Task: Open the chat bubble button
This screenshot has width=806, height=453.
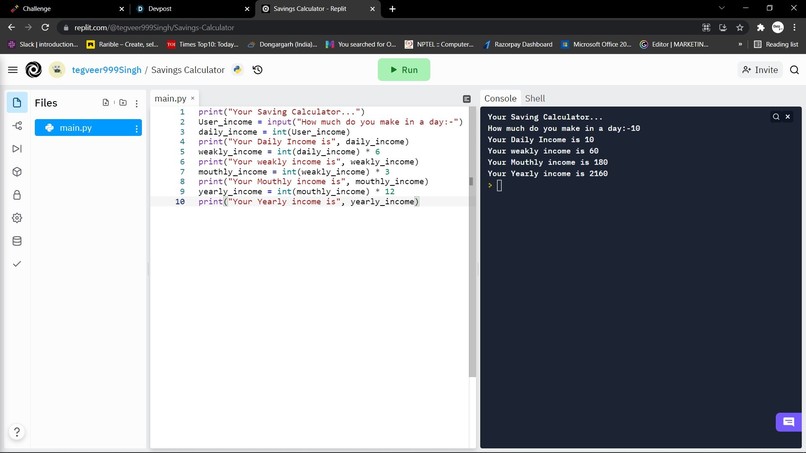Action: [x=789, y=422]
